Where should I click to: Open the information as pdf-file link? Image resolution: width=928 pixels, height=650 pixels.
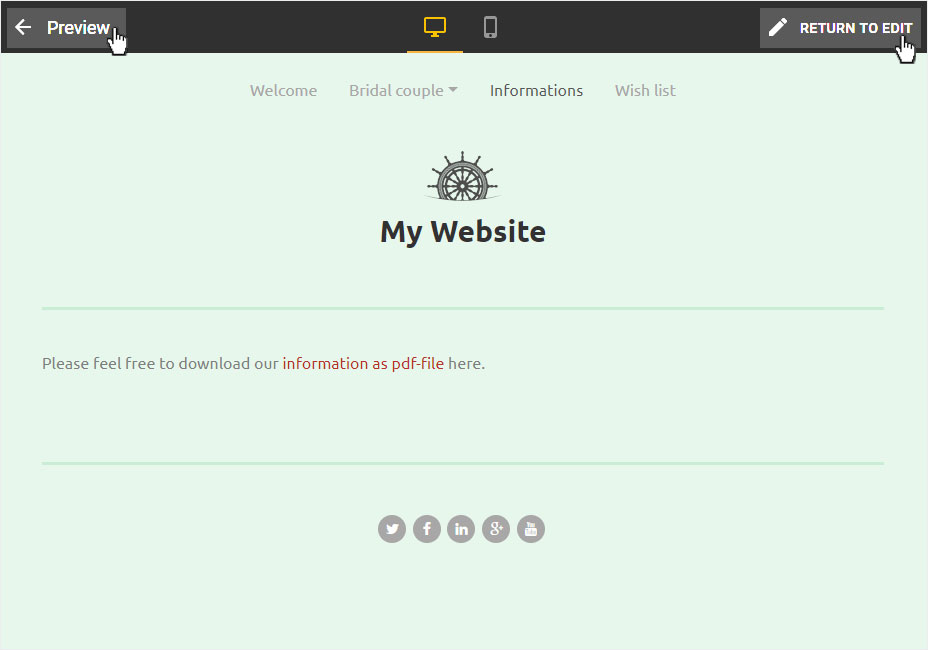(x=363, y=363)
